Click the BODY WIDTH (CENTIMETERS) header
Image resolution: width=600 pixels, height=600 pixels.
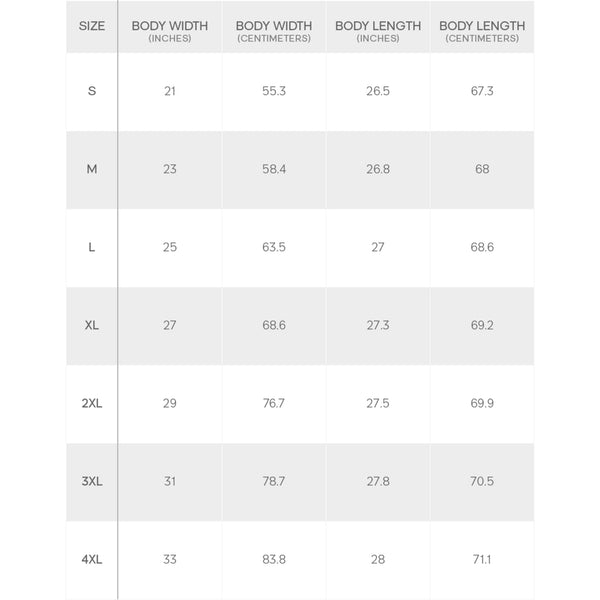[x=273, y=31]
